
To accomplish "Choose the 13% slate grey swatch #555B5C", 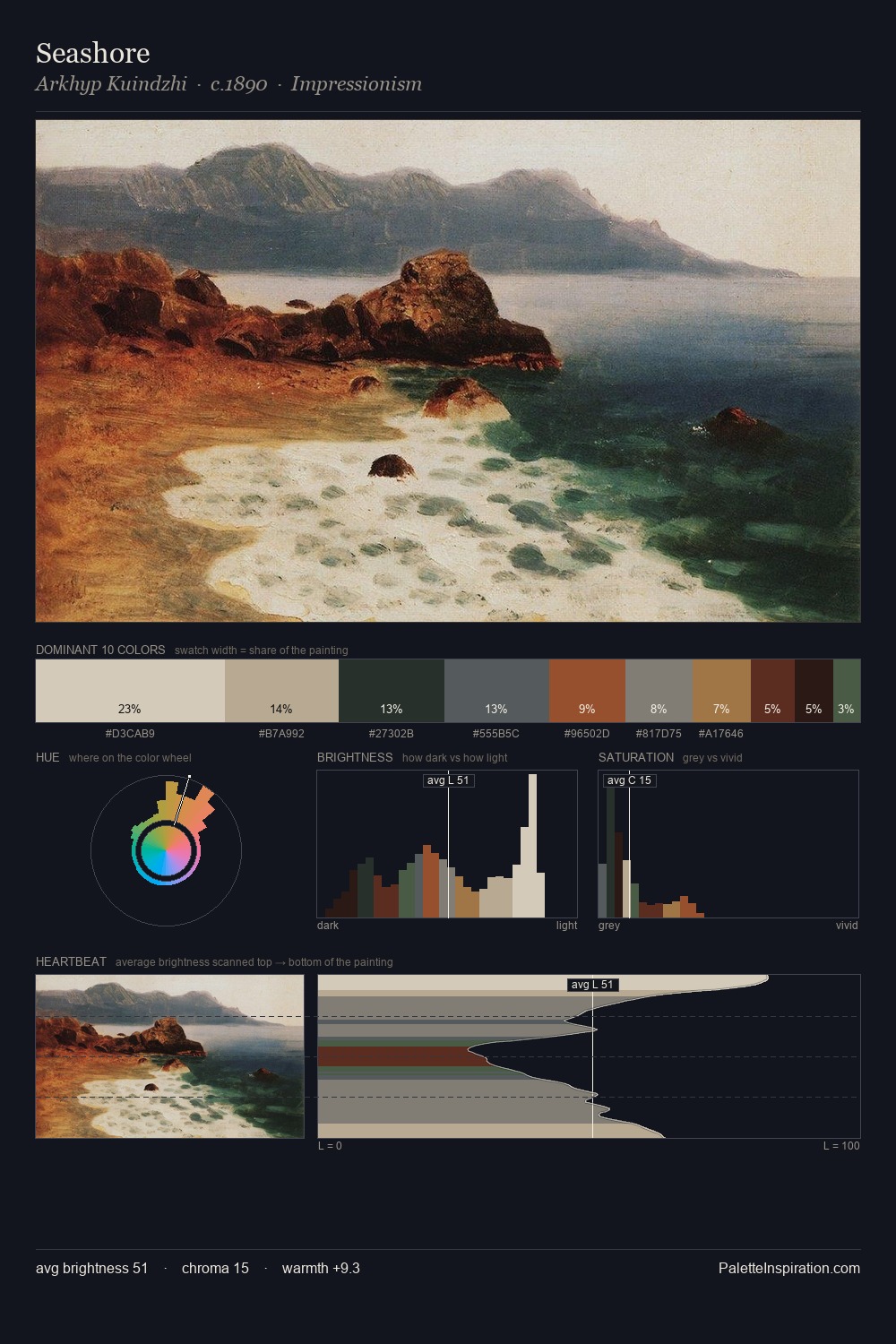I will pos(496,691).
